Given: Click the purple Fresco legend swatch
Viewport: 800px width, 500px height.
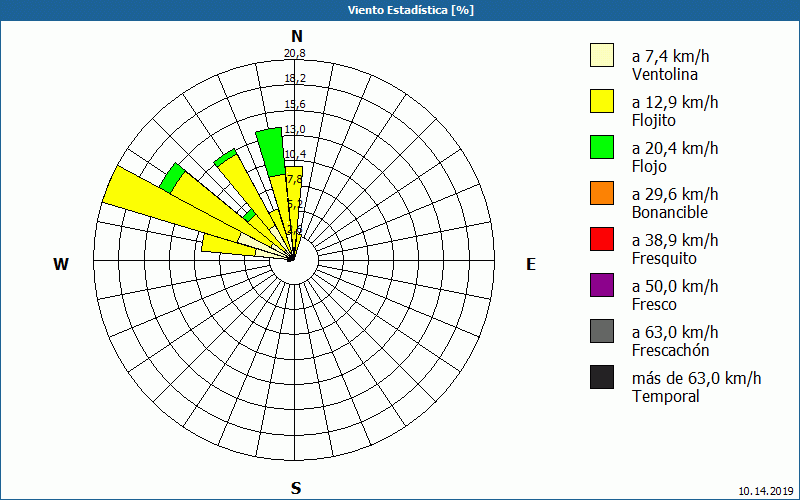Looking at the screenshot, I should point(602,285).
